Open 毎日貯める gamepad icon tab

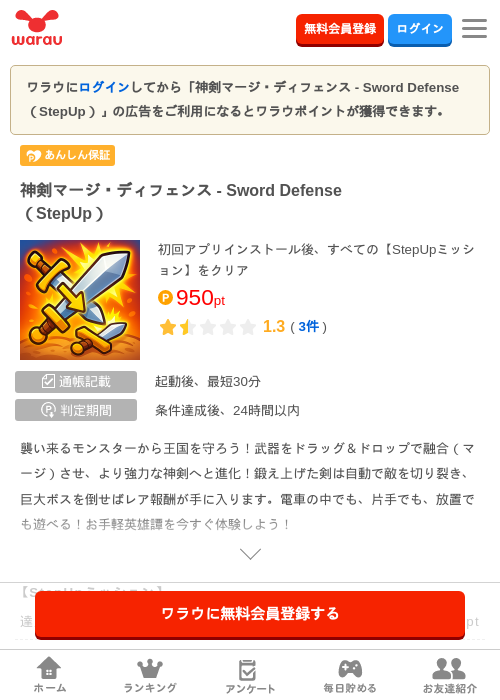click(350, 675)
